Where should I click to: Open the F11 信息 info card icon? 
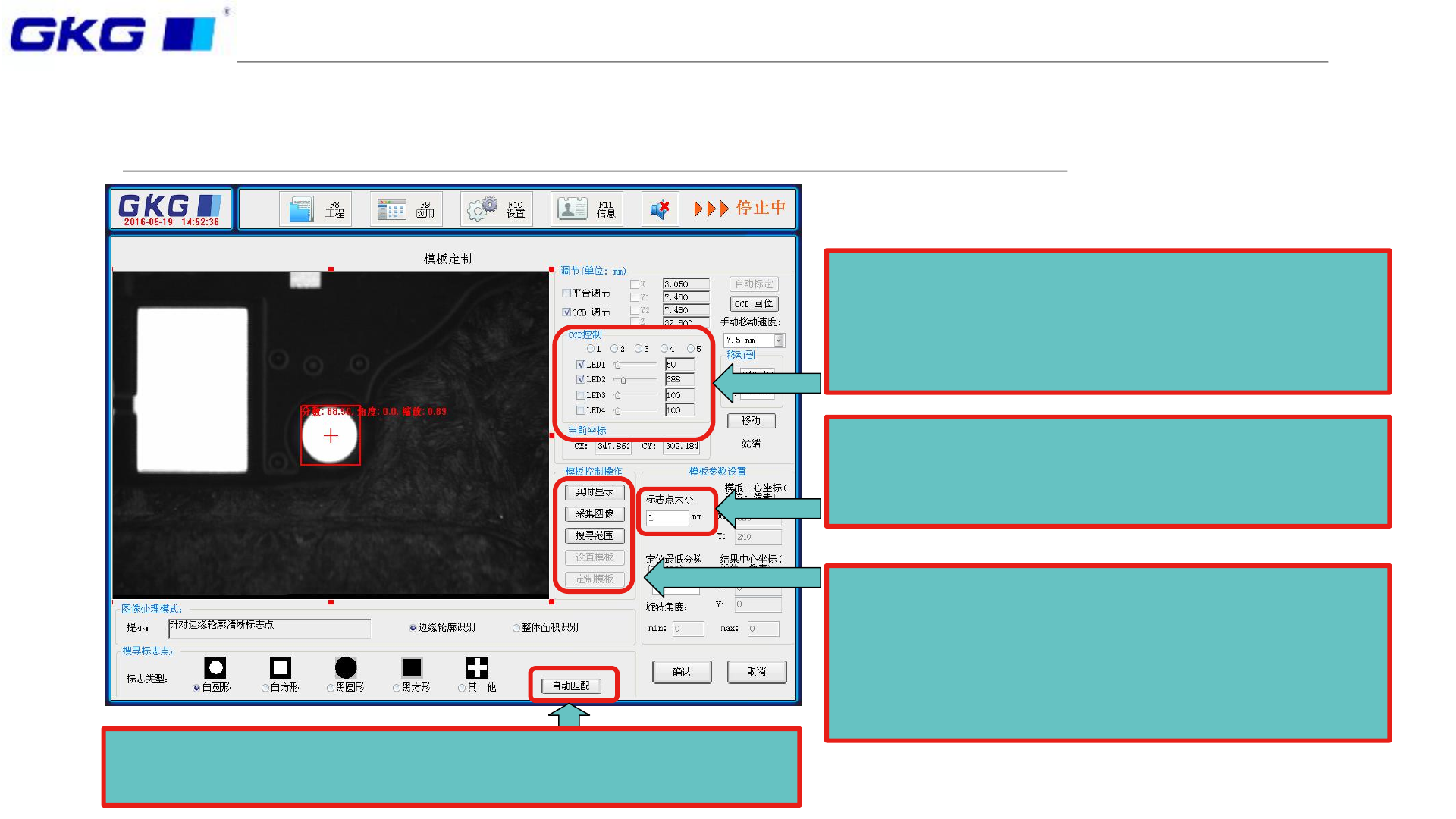573,209
